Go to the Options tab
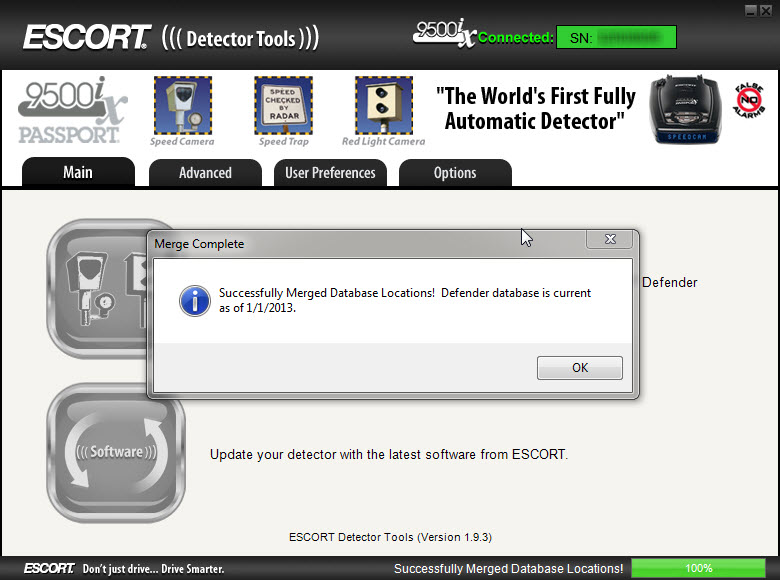Image resolution: width=780 pixels, height=580 pixels. [x=455, y=173]
